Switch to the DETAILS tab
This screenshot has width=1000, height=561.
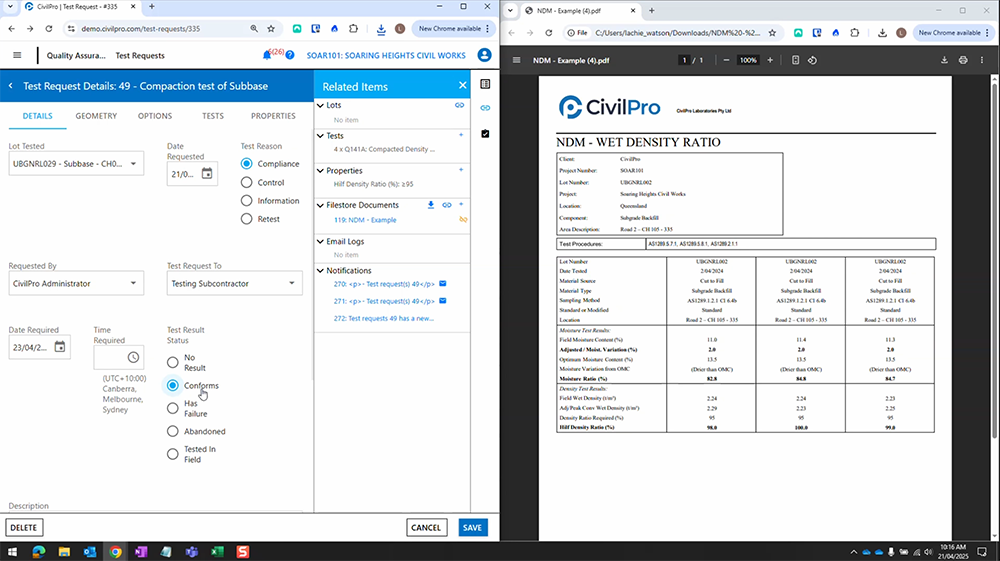38,116
